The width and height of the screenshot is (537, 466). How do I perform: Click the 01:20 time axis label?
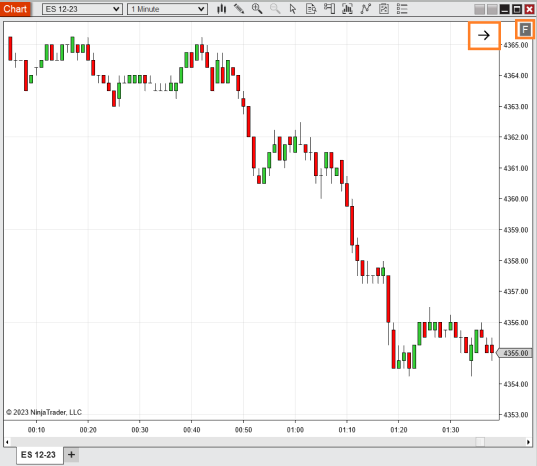(399, 430)
